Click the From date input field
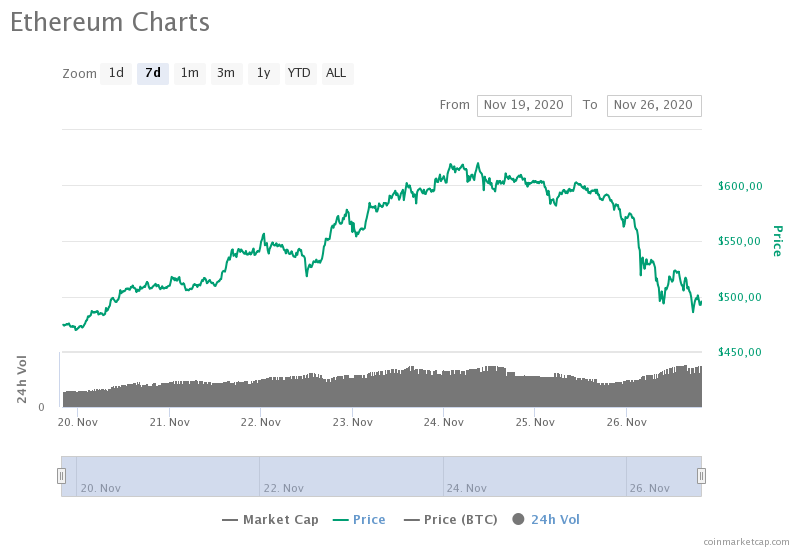800x550 pixels. 524,105
